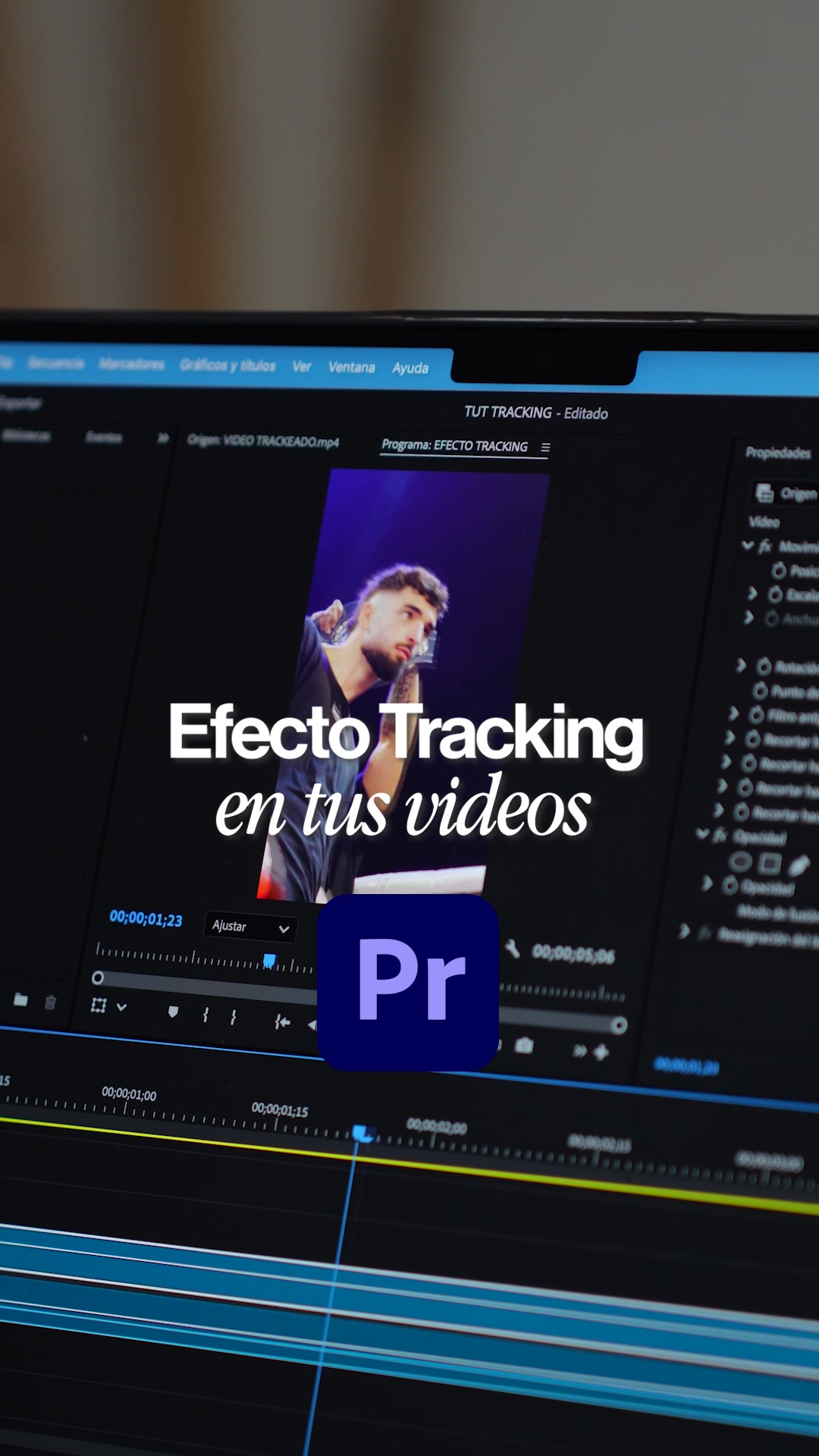This screenshot has height=1456, width=819.
Task: Click the 00;00;01;23 playhead timecode
Action: (x=146, y=918)
